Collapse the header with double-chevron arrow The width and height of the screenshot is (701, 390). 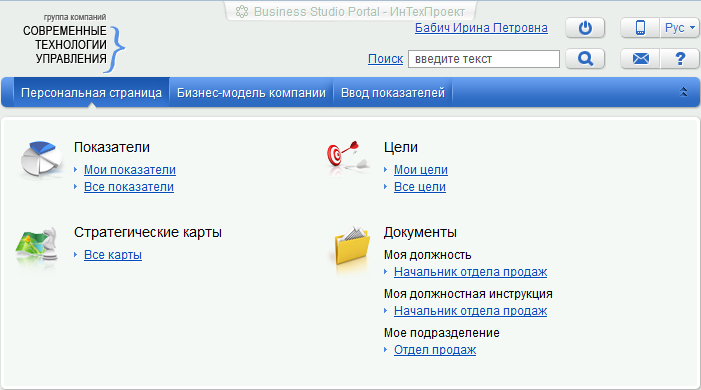[x=683, y=92]
